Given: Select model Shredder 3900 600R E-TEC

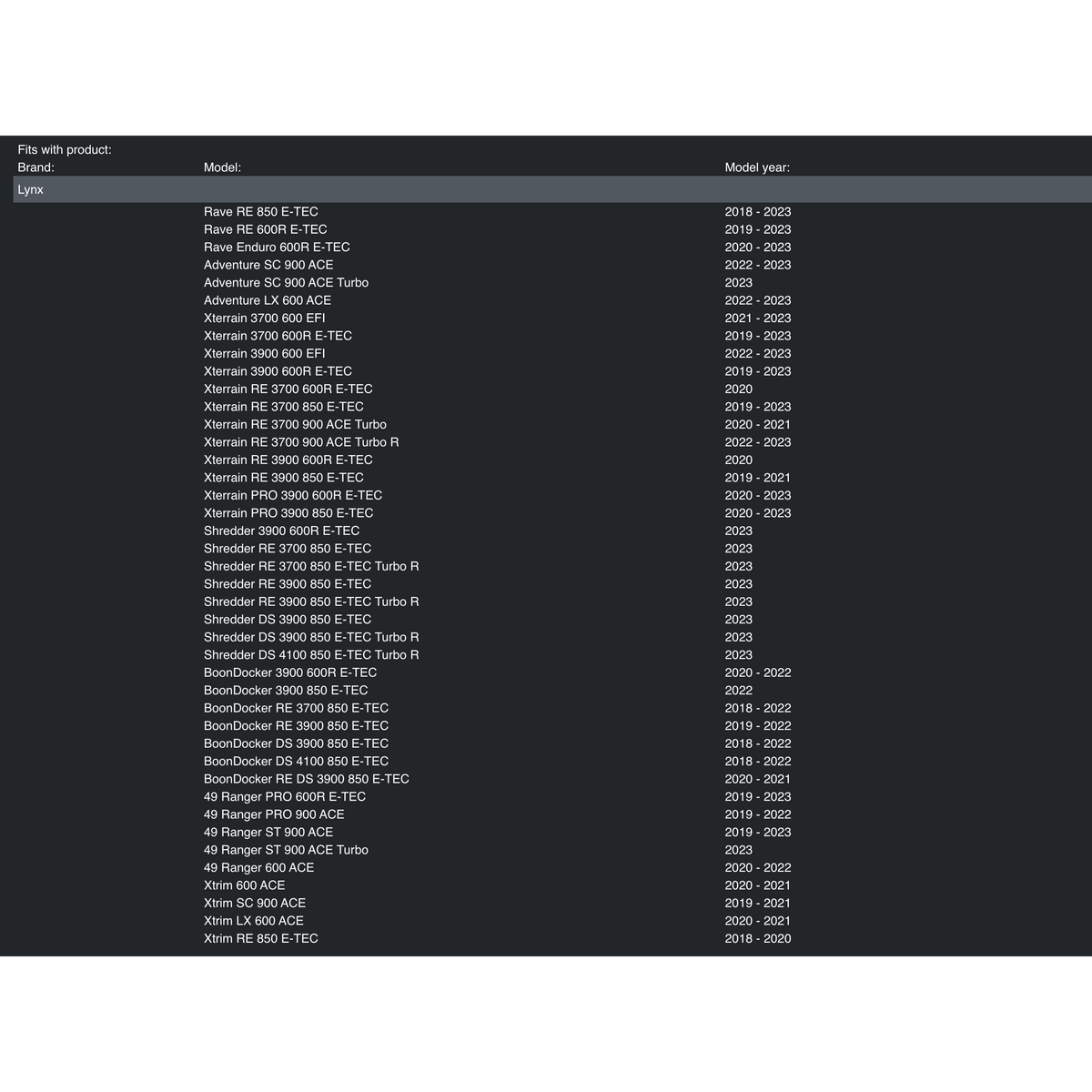Looking at the screenshot, I should (x=281, y=531).
